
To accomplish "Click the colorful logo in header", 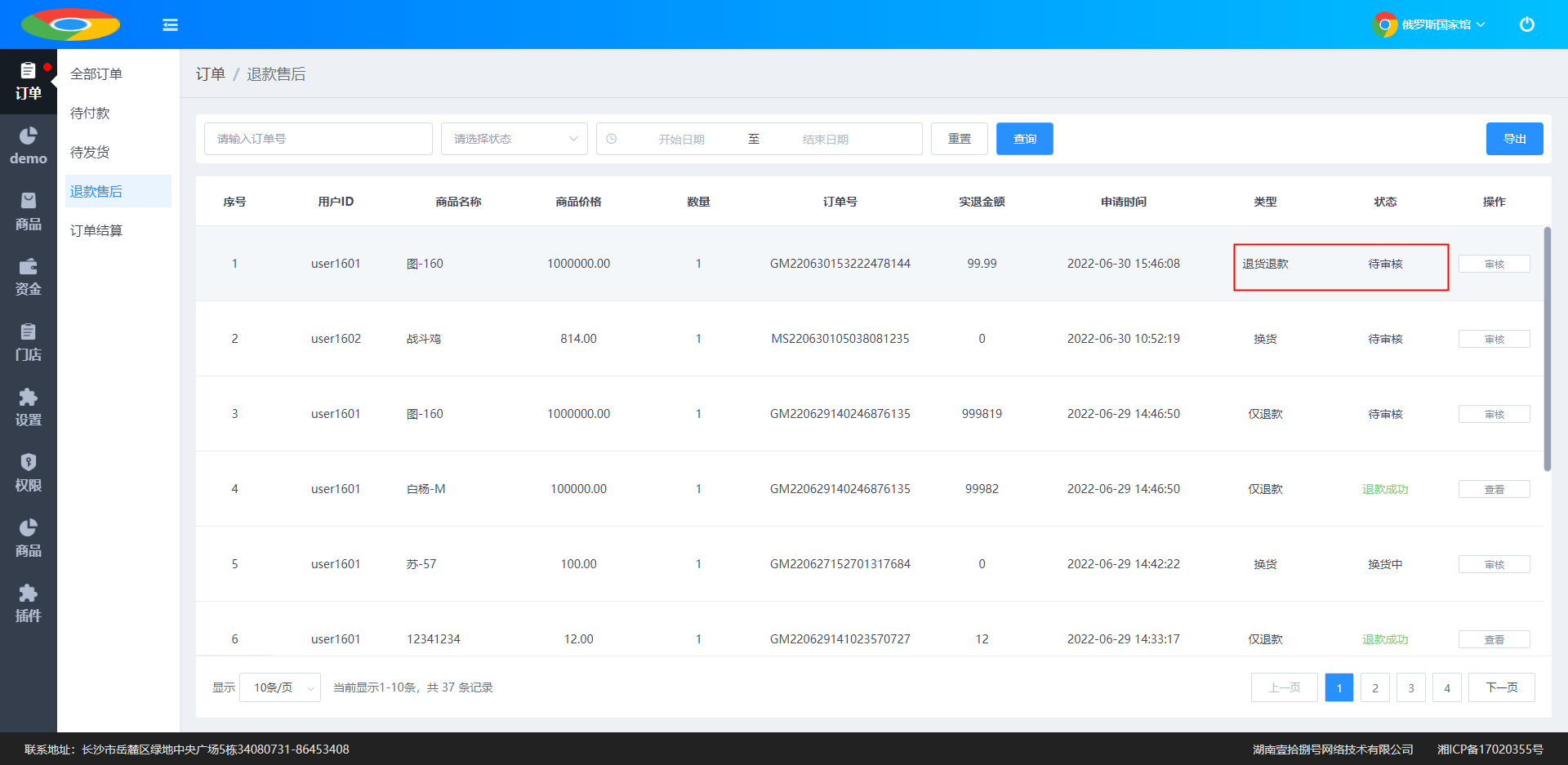I will tap(70, 24).
